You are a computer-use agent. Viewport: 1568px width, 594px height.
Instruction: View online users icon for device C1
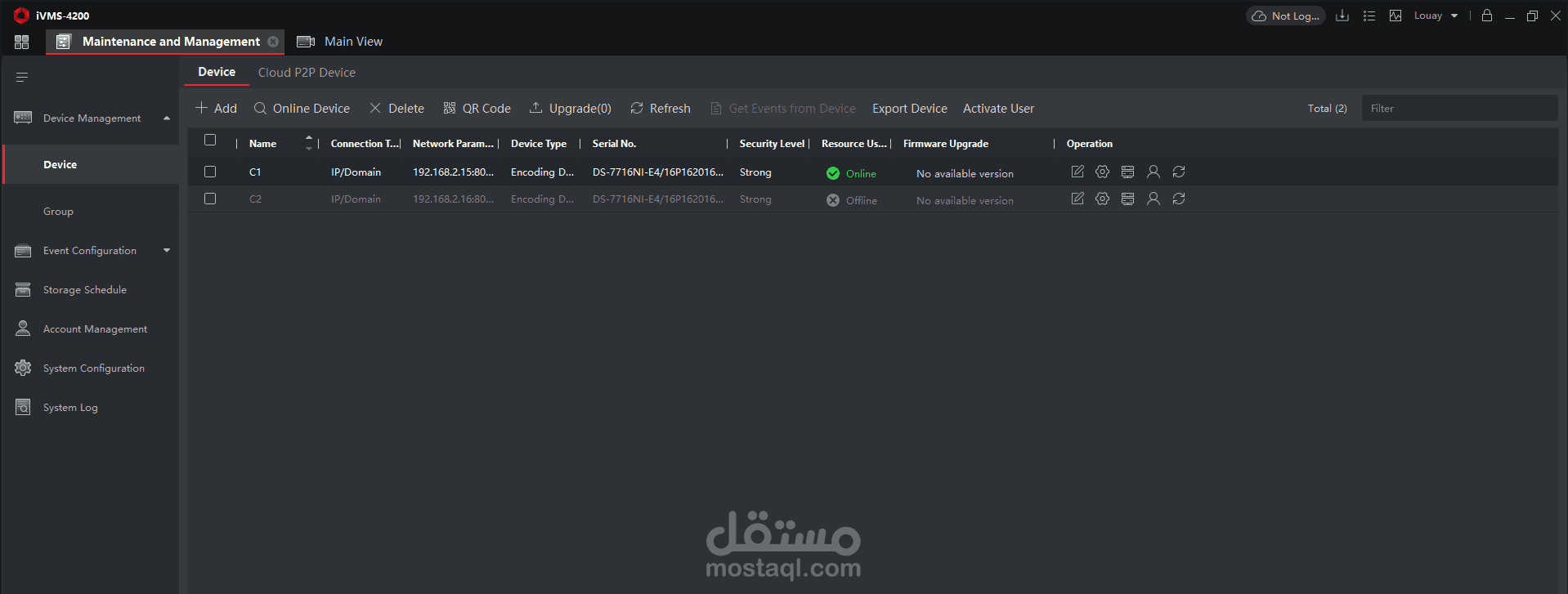(1154, 172)
